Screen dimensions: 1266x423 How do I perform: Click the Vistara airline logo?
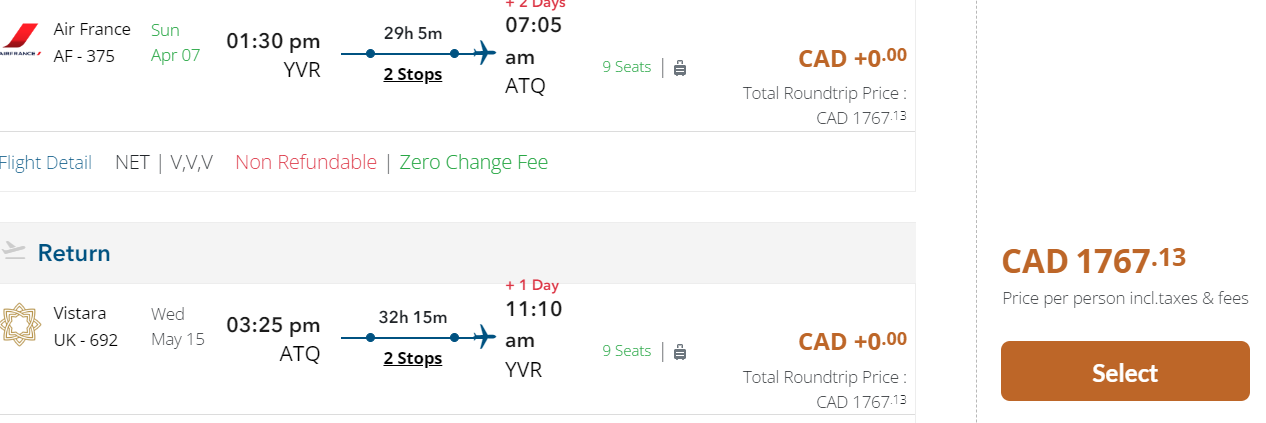click(20, 325)
